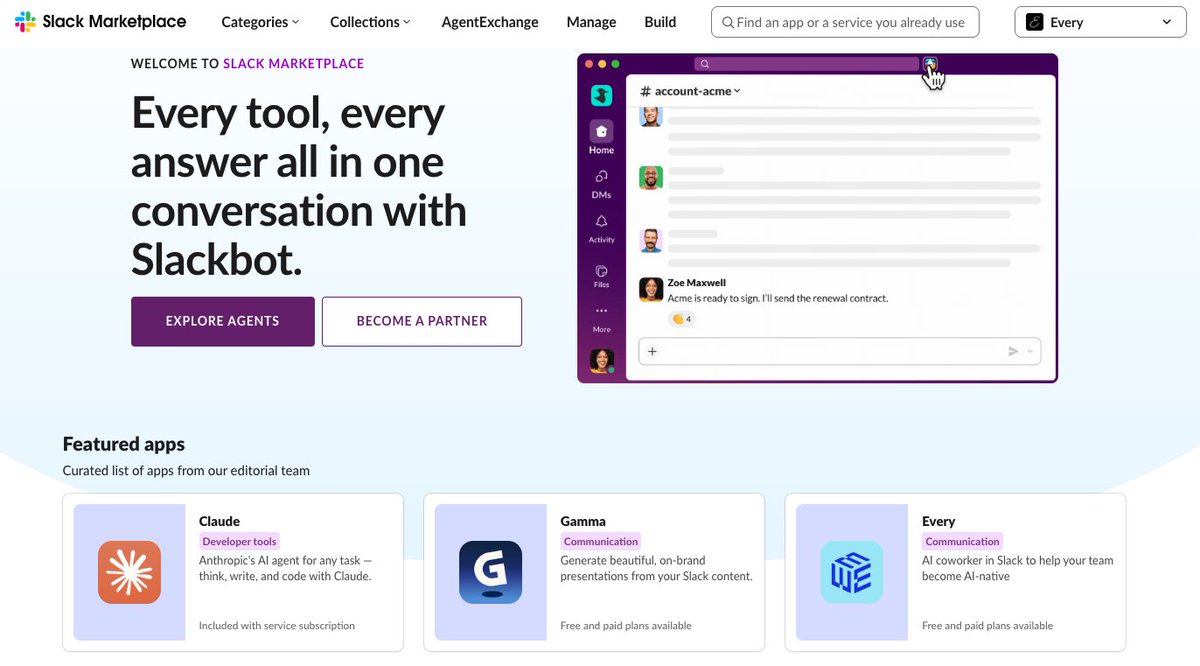Click the Become a Partner button
Screen dimensions: 1200x666
click(x=422, y=321)
